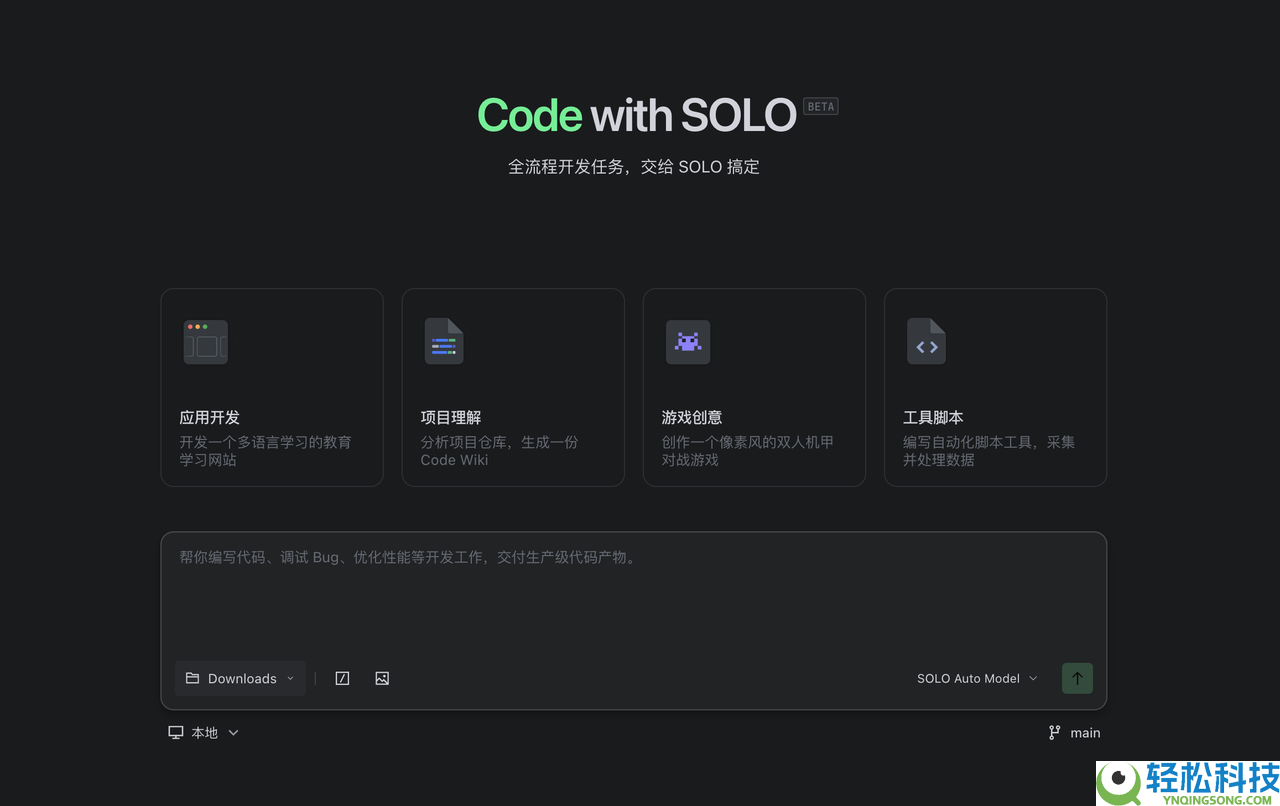Open the 本地 environment dropdown
The image size is (1280, 806).
(233, 732)
